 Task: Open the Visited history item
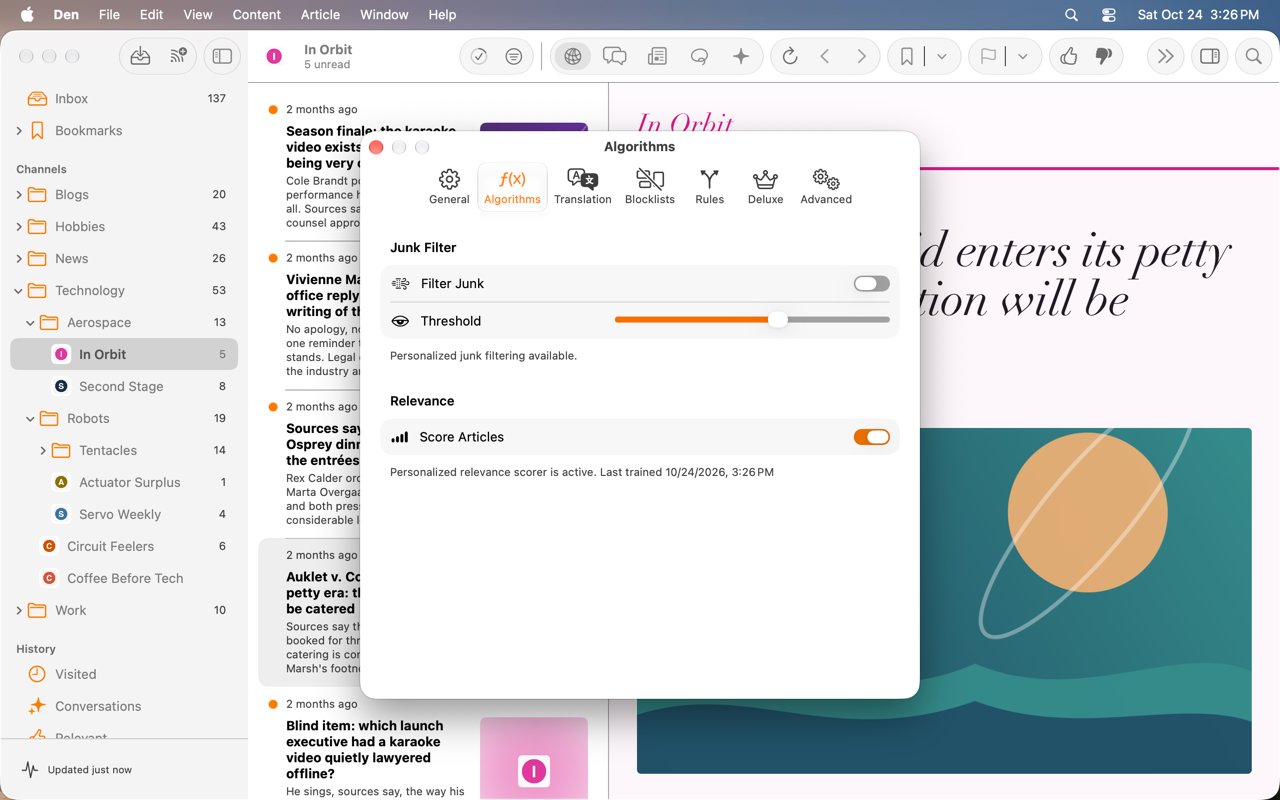point(124,674)
